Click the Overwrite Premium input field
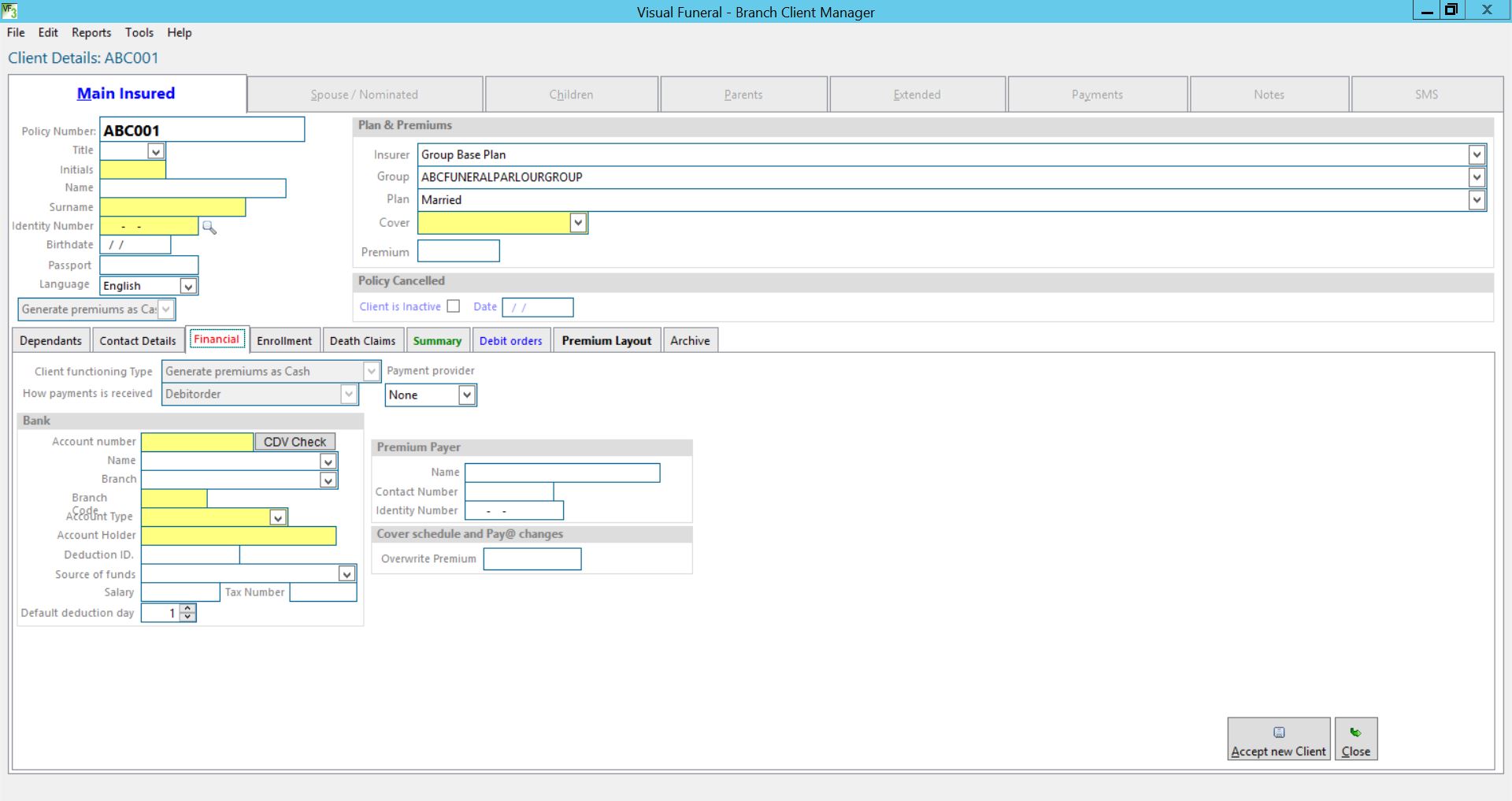This screenshot has height=801, width=1512. (532, 559)
